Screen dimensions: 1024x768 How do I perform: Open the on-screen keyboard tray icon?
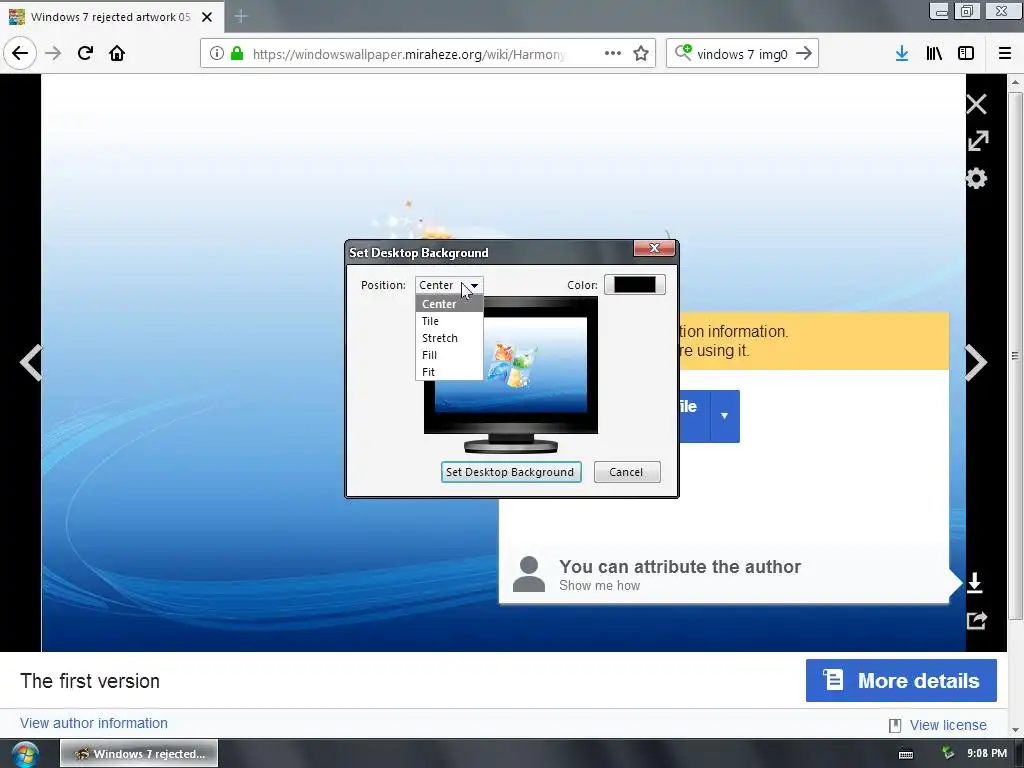(906, 754)
